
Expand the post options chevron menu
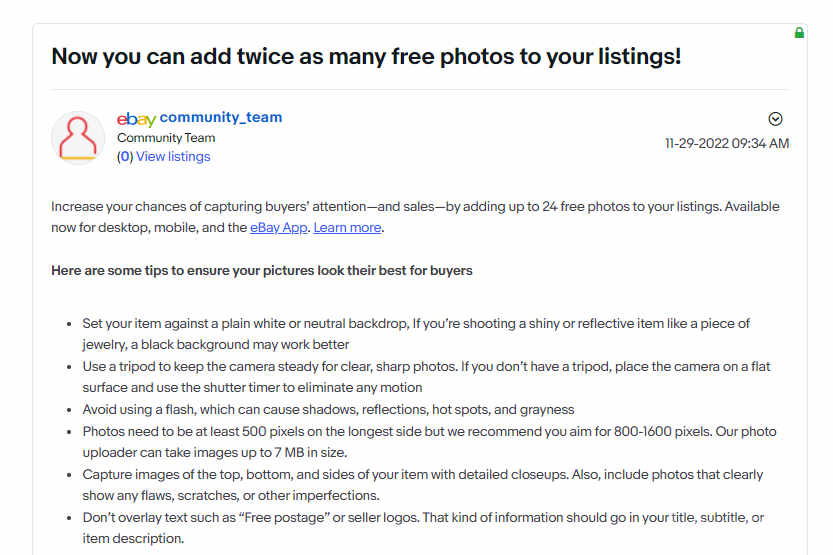coord(775,119)
